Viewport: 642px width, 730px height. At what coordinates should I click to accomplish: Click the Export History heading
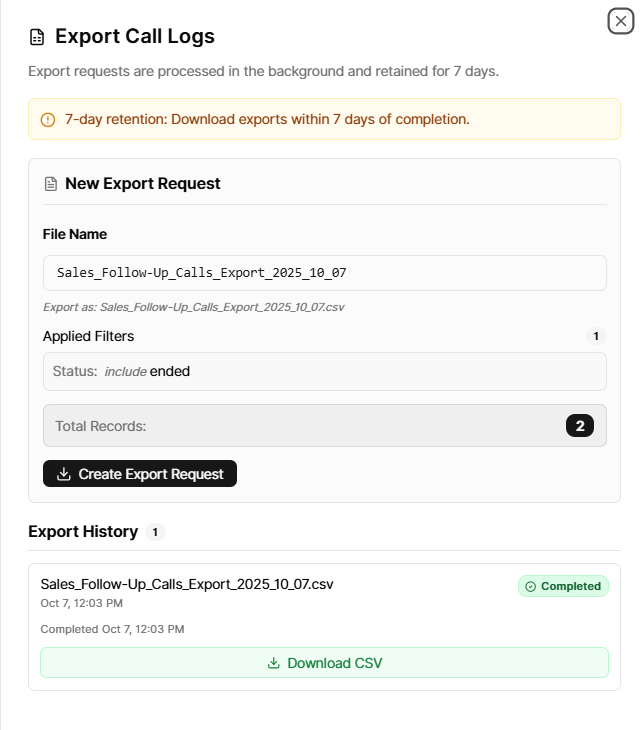point(83,532)
